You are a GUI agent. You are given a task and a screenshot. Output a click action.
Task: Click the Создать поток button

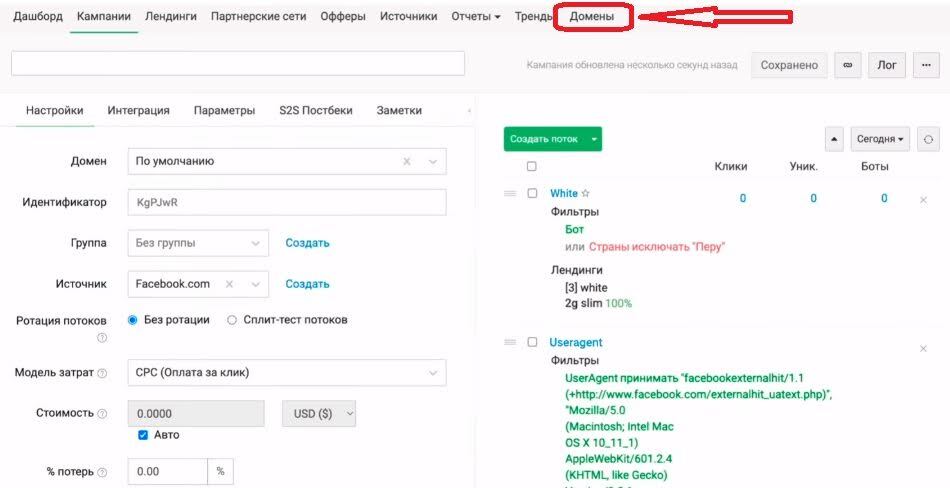coord(544,139)
